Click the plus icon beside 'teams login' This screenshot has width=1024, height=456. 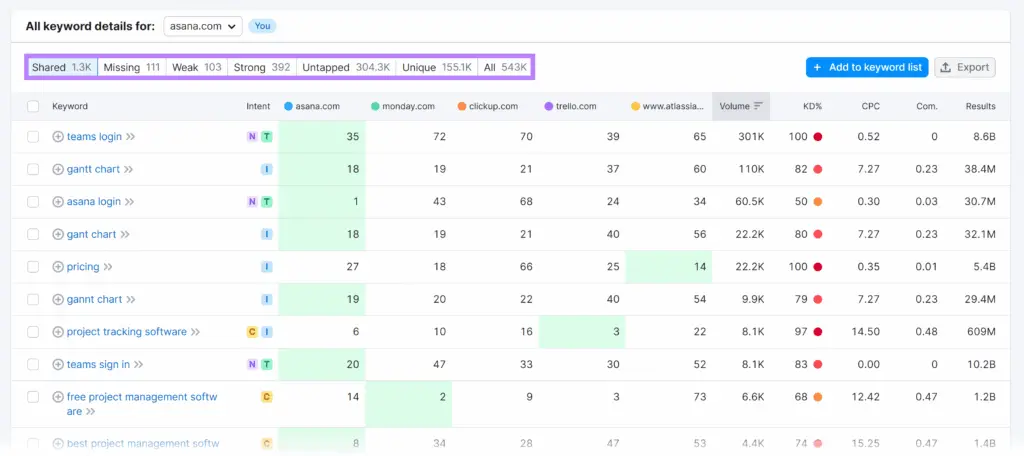coord(58,137)
